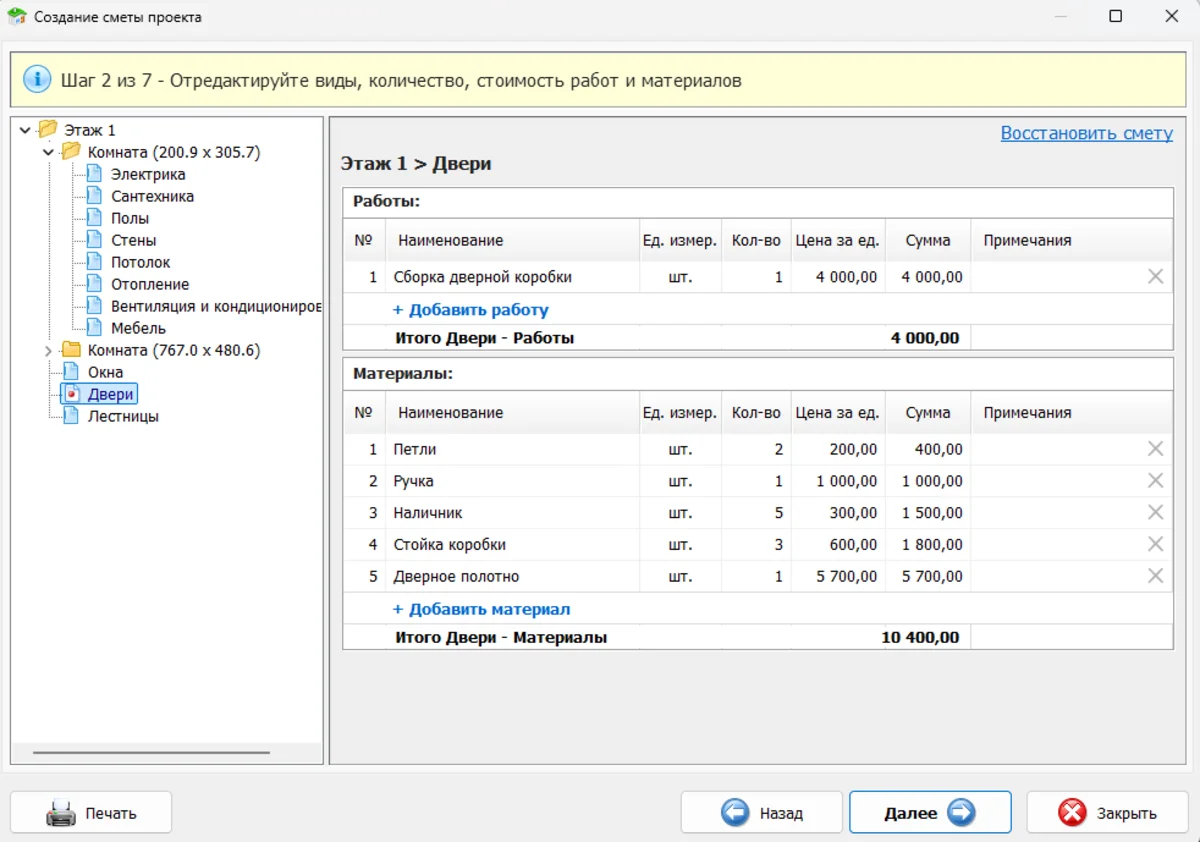Viewport: 1200px width, 842px height.
Task: Select Окна in the project tree
Action: [x=105, y=372]
